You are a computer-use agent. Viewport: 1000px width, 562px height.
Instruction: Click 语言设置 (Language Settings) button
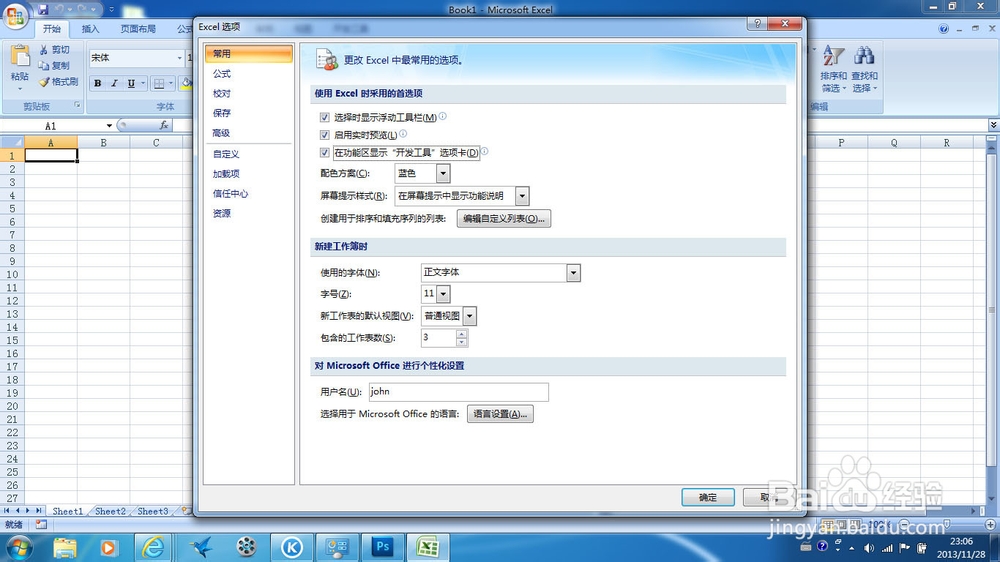(500, 414)
